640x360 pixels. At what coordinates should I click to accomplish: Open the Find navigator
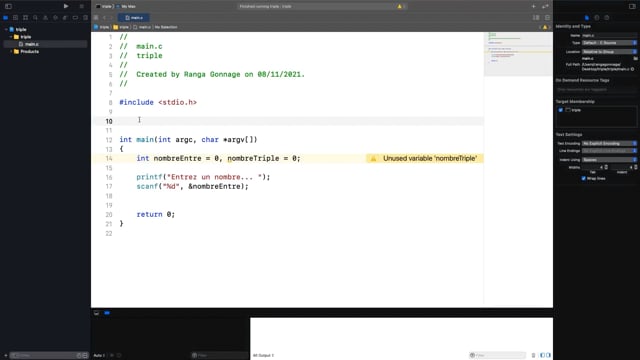click(x=36, y=18)
